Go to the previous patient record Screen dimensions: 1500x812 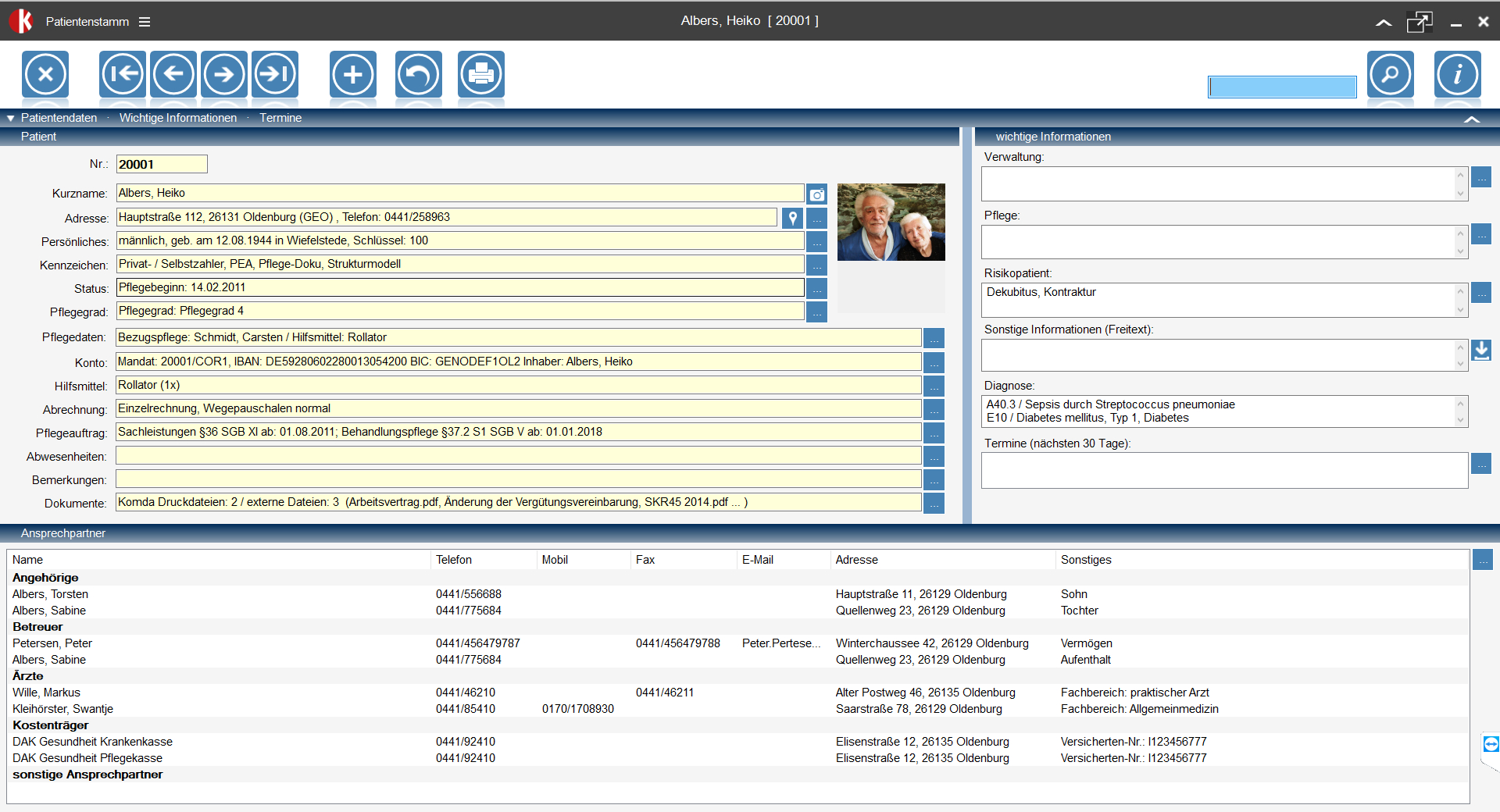[173, 74]
